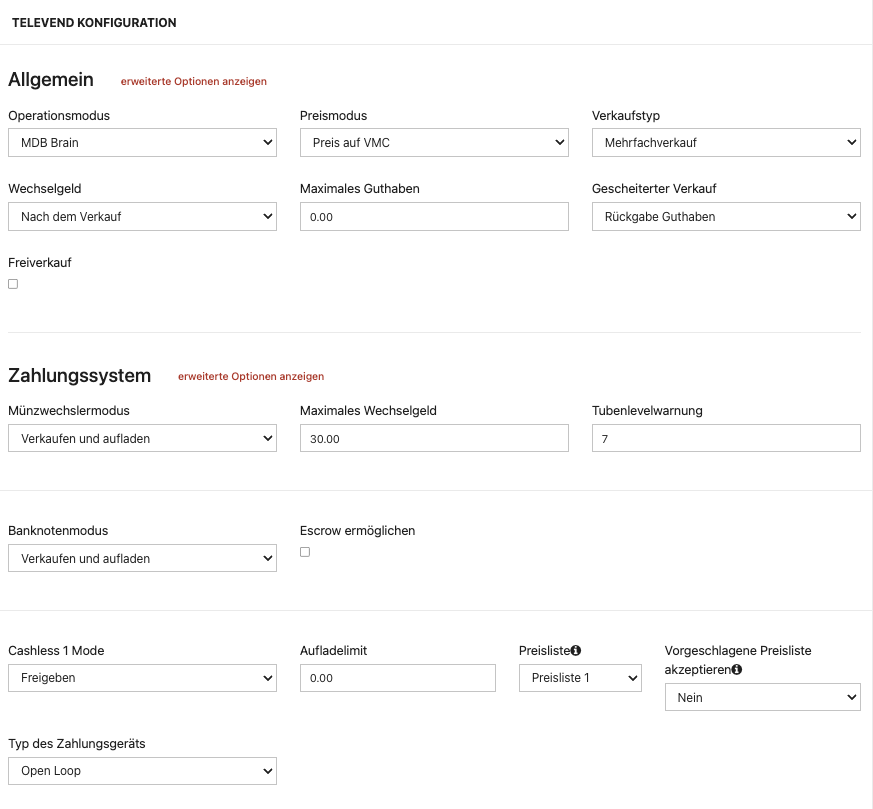Toggle the Escrow ermöglichen checkbox
Viewport: 873px width, 809px height.
(x=305, y=552)
